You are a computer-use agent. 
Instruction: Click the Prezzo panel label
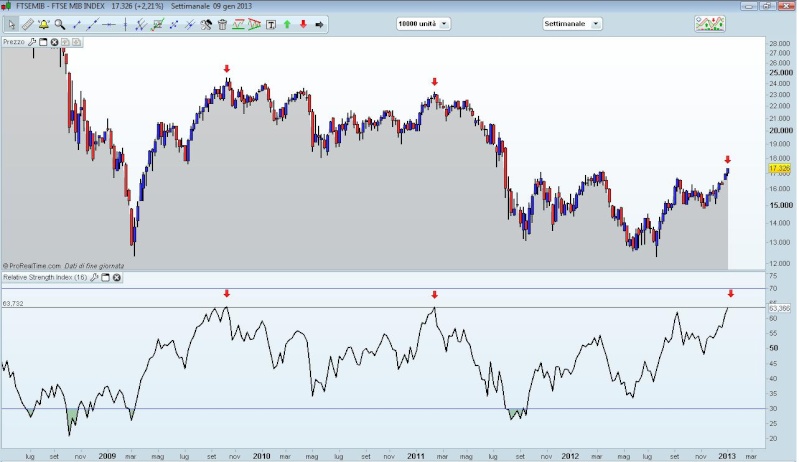[14, 42]
